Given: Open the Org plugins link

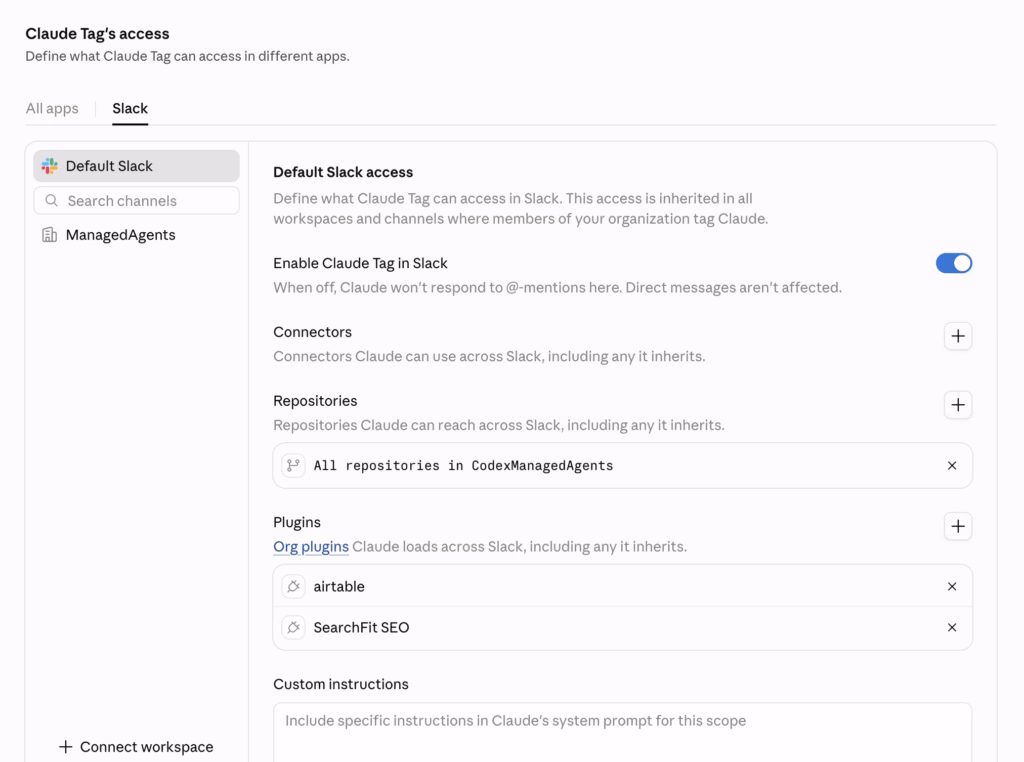Looking at the screenshot, I should (311, 547).
